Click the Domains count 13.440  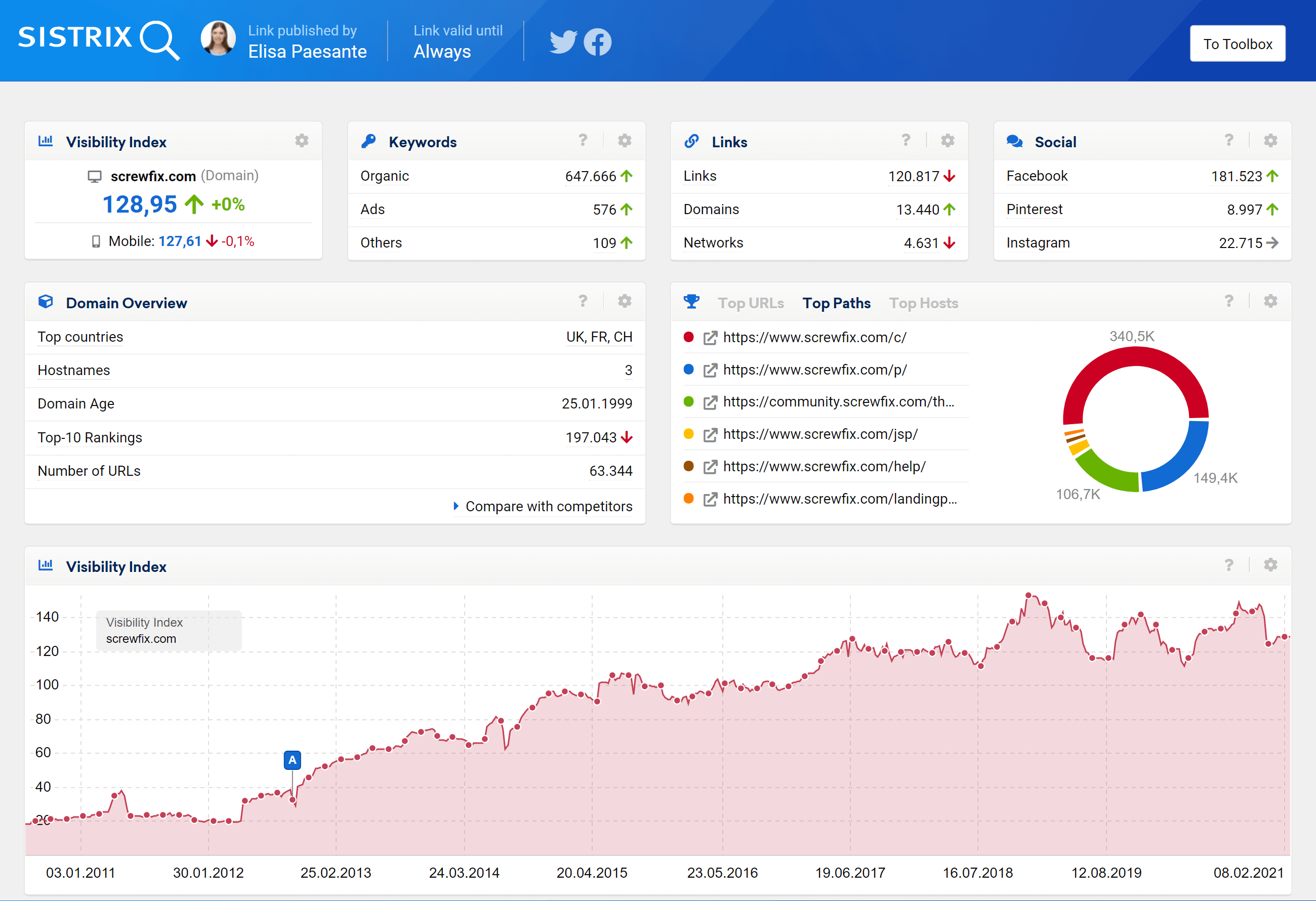(917, 210)
